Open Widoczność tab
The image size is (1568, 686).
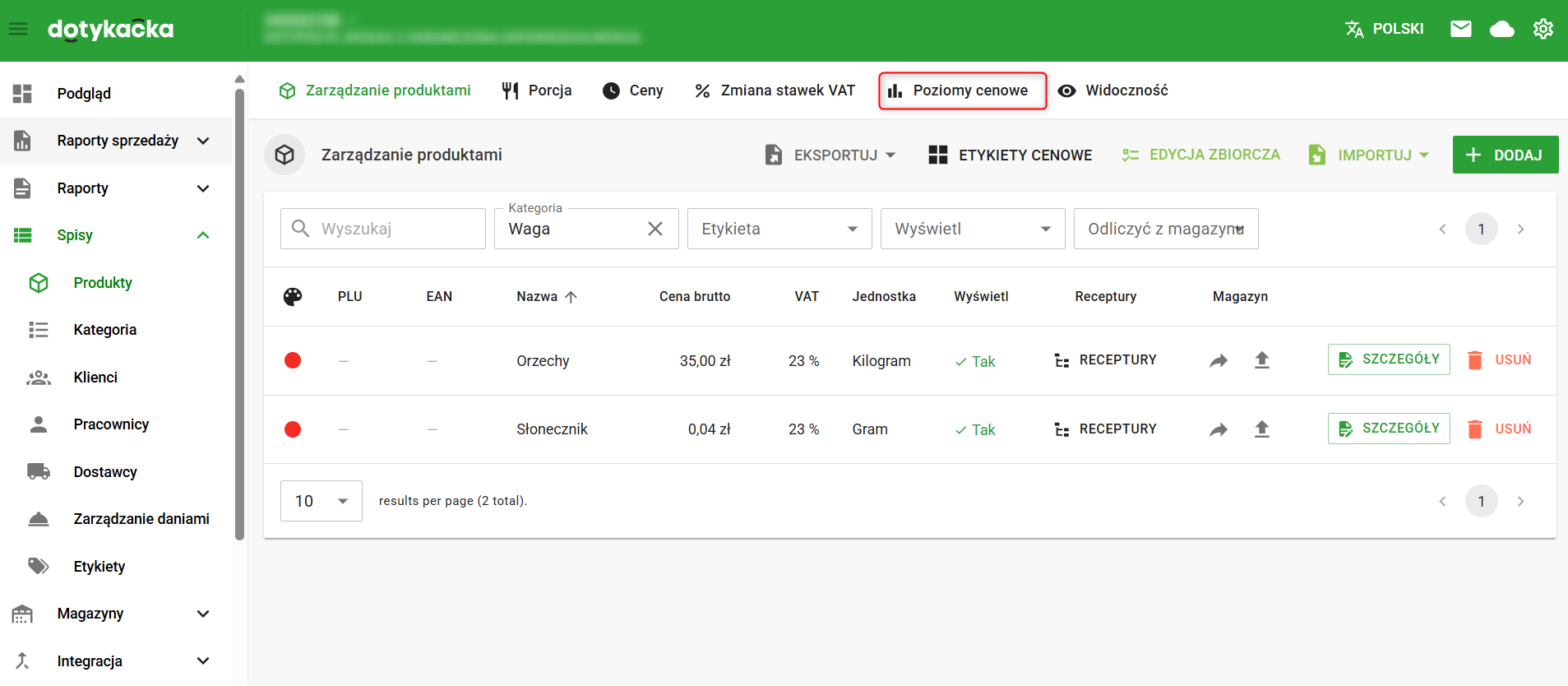(x=1112, y=90)
